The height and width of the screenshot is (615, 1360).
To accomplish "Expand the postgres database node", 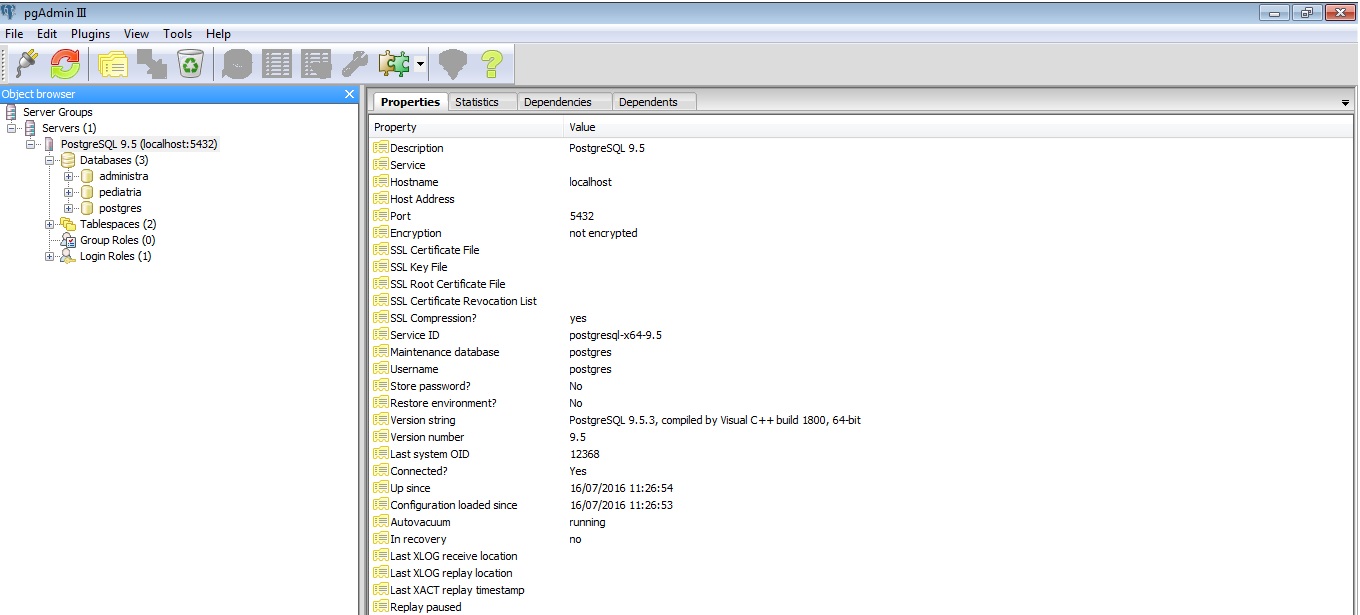I will (x=69, y=208).
